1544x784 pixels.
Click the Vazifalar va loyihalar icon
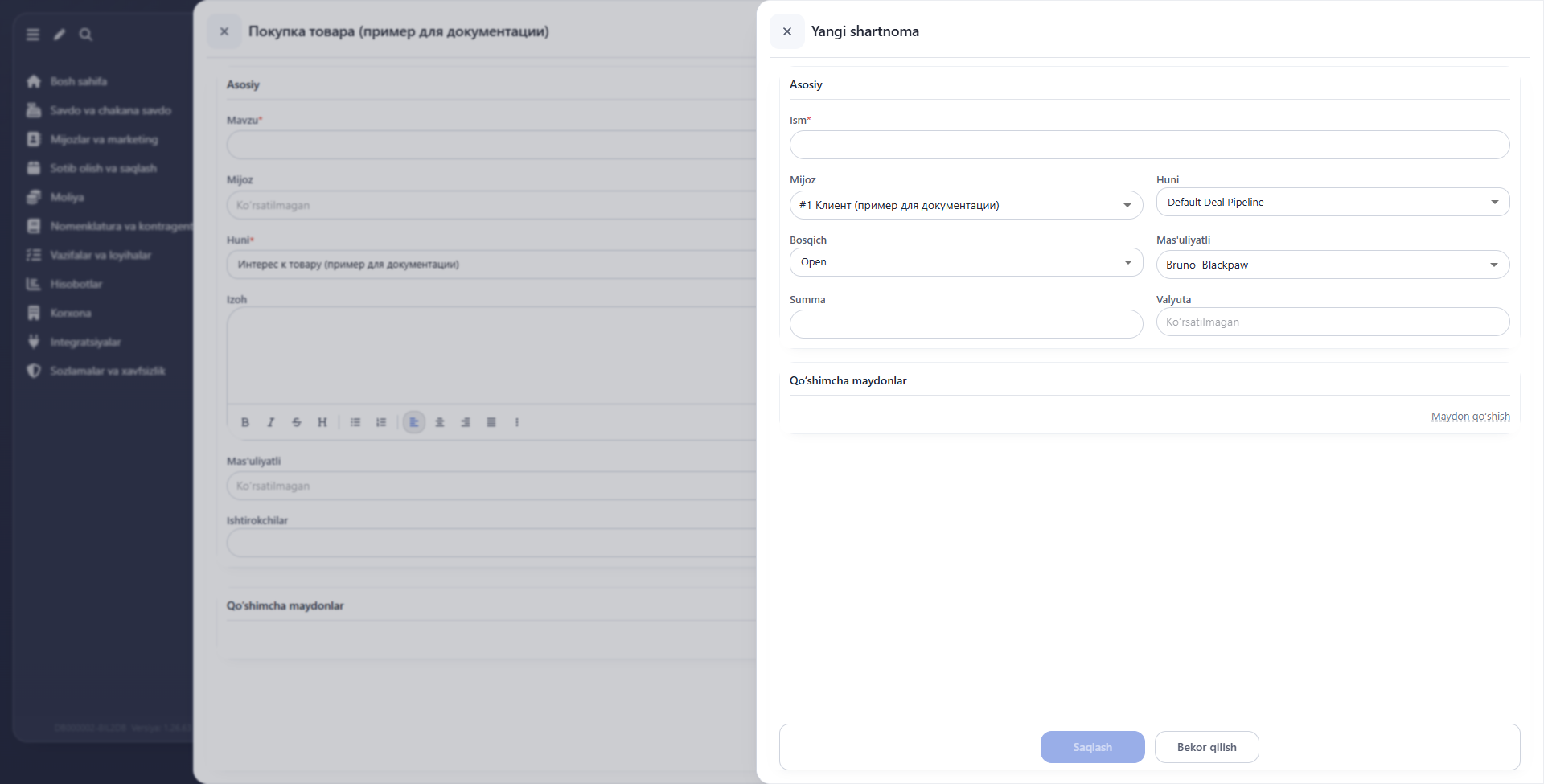pos(34,255)
